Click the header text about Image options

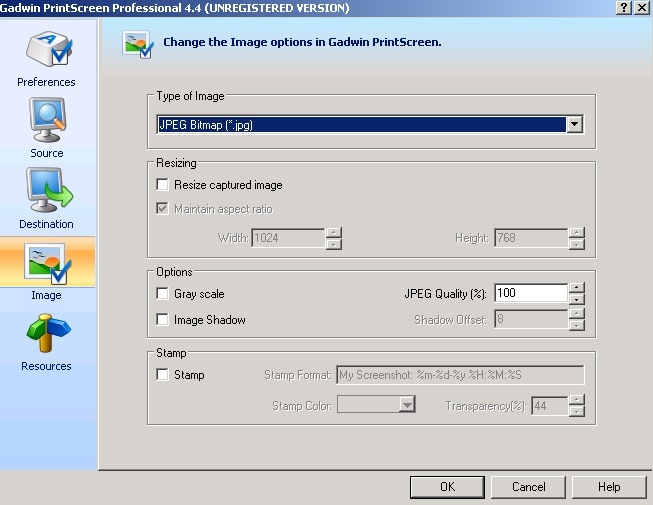pyautogui.click(x=302, y=42)
